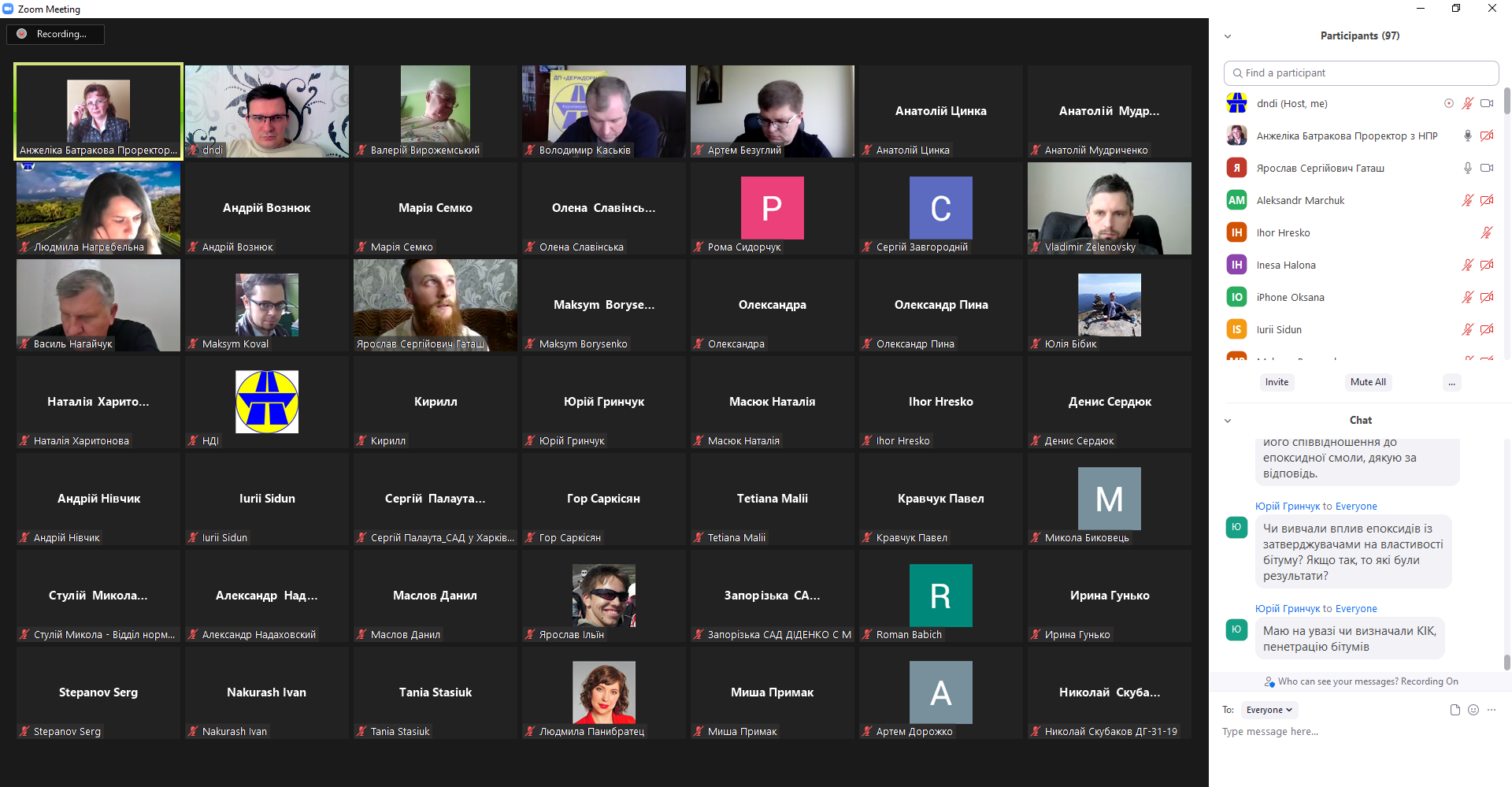1512x787 pixels.
Task: Click dndi host avatar in participants list
Action: pos(1236,103)
